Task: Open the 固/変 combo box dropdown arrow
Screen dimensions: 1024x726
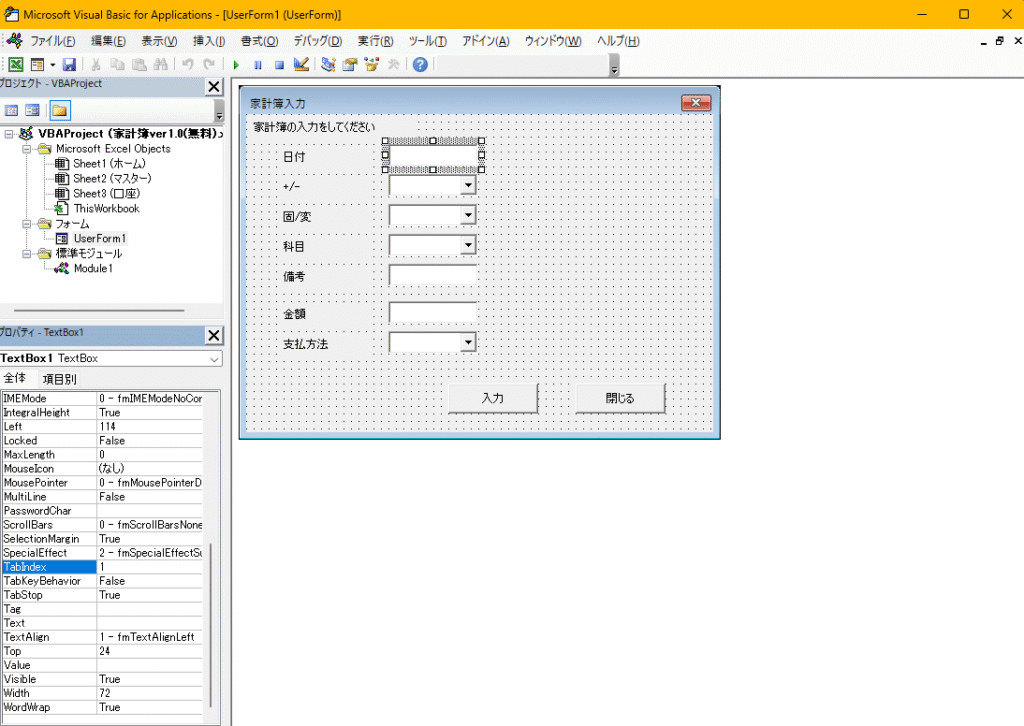Action: tap(468, 215)
